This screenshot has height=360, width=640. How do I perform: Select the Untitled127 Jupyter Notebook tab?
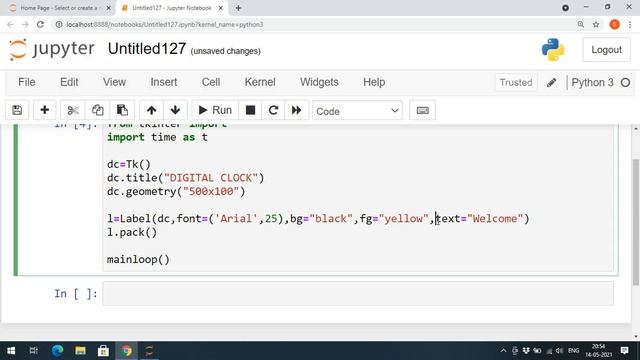click(171, 8)
